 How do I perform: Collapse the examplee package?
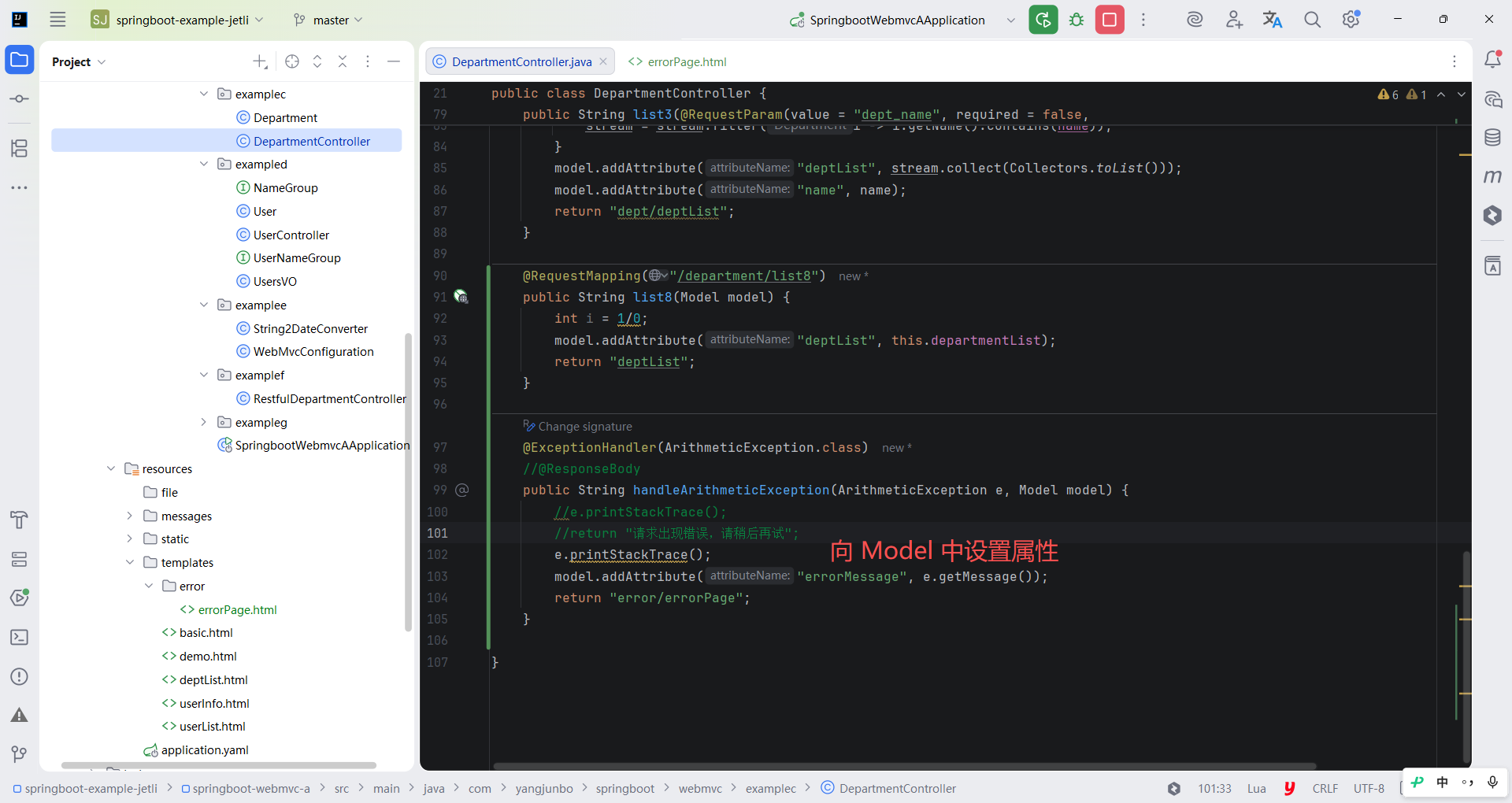coord(204,305)
